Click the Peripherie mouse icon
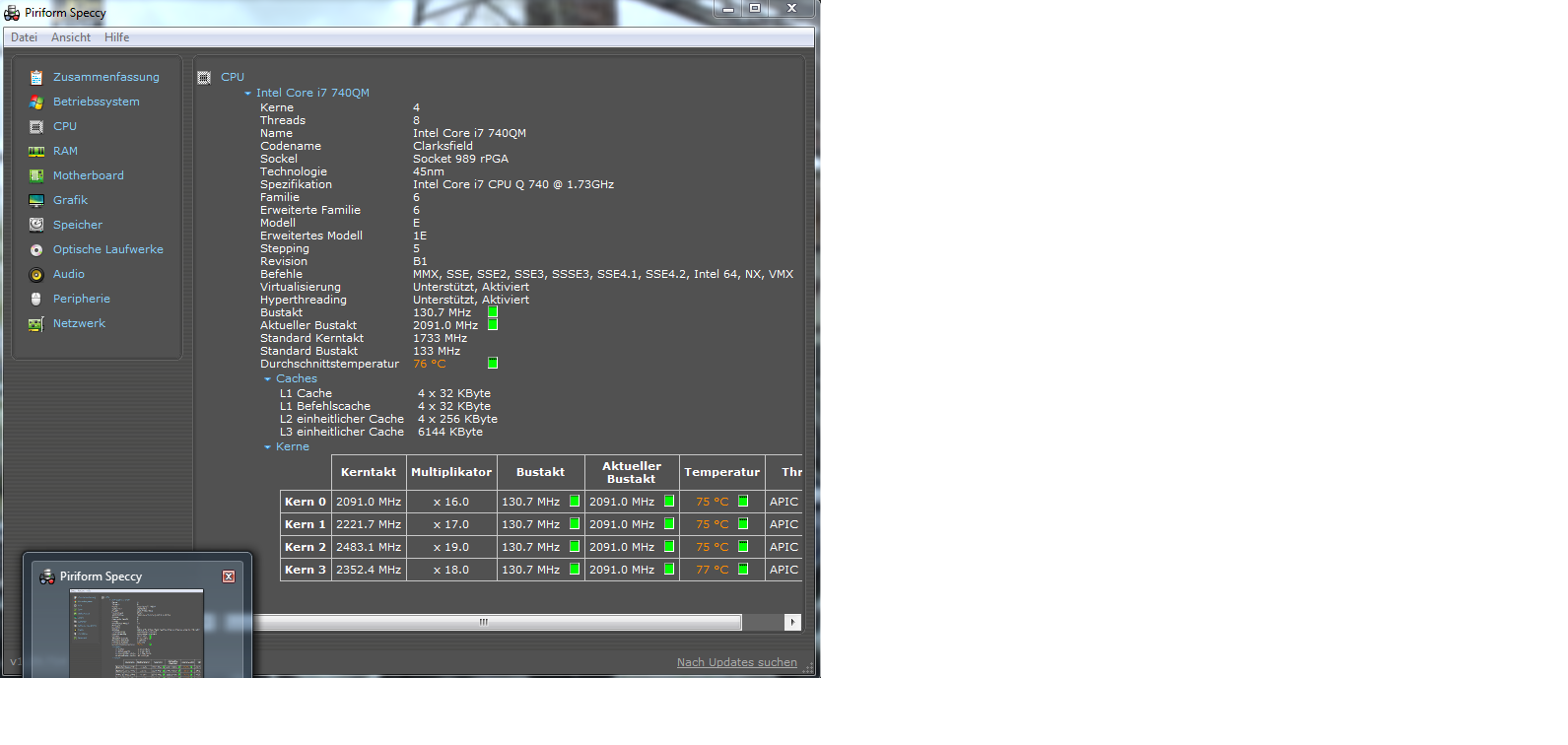Screen dimensions: 1568x745 click(x=36, y=299)
